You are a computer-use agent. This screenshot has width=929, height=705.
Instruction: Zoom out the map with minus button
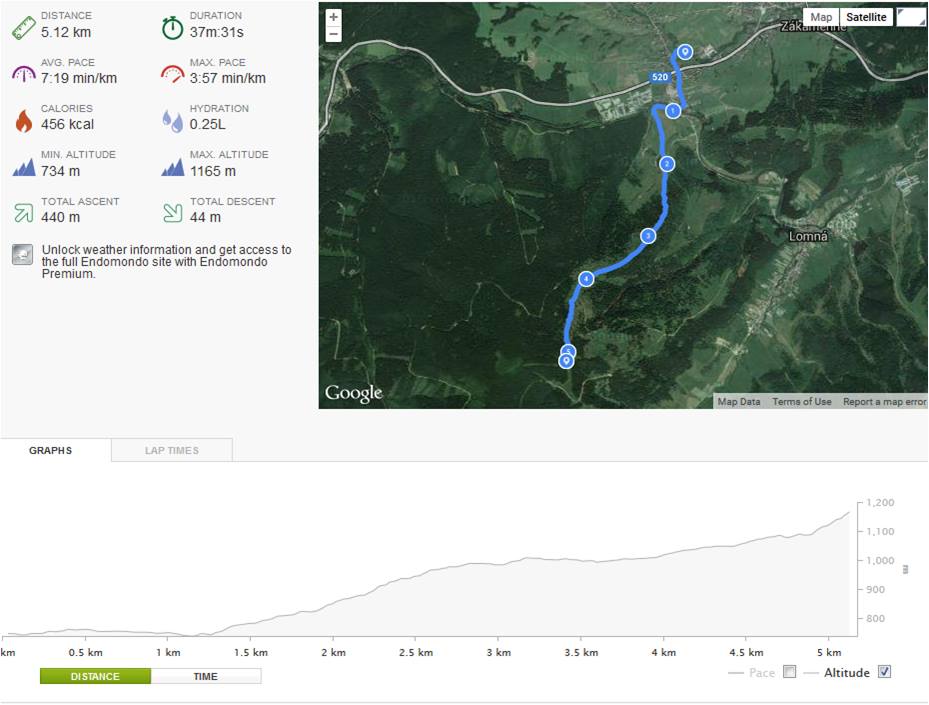(334, 34)
